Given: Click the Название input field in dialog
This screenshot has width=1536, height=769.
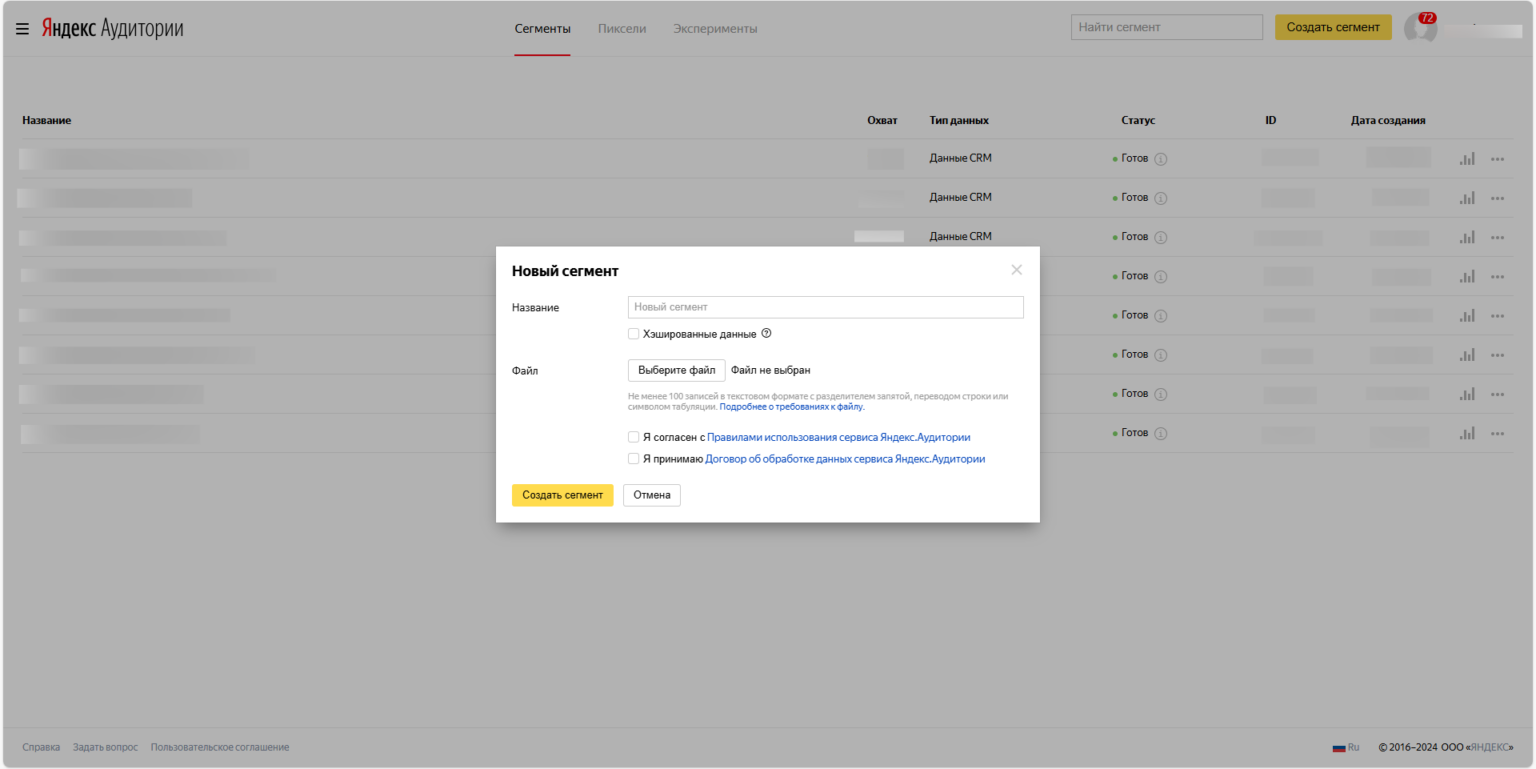Looking at the screenshot, I should pos(825,307).
